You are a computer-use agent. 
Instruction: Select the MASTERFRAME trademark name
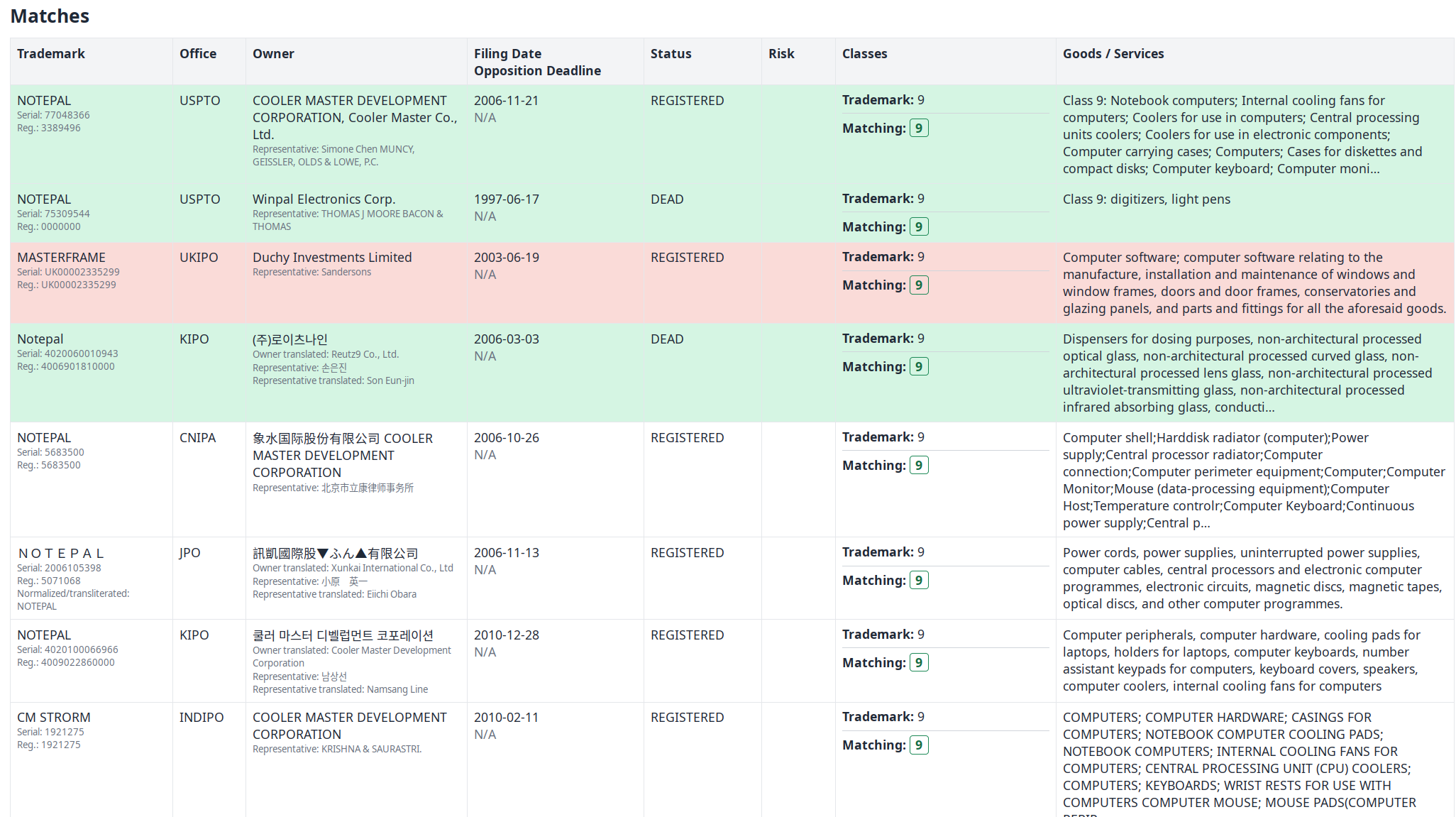(61, 258)
